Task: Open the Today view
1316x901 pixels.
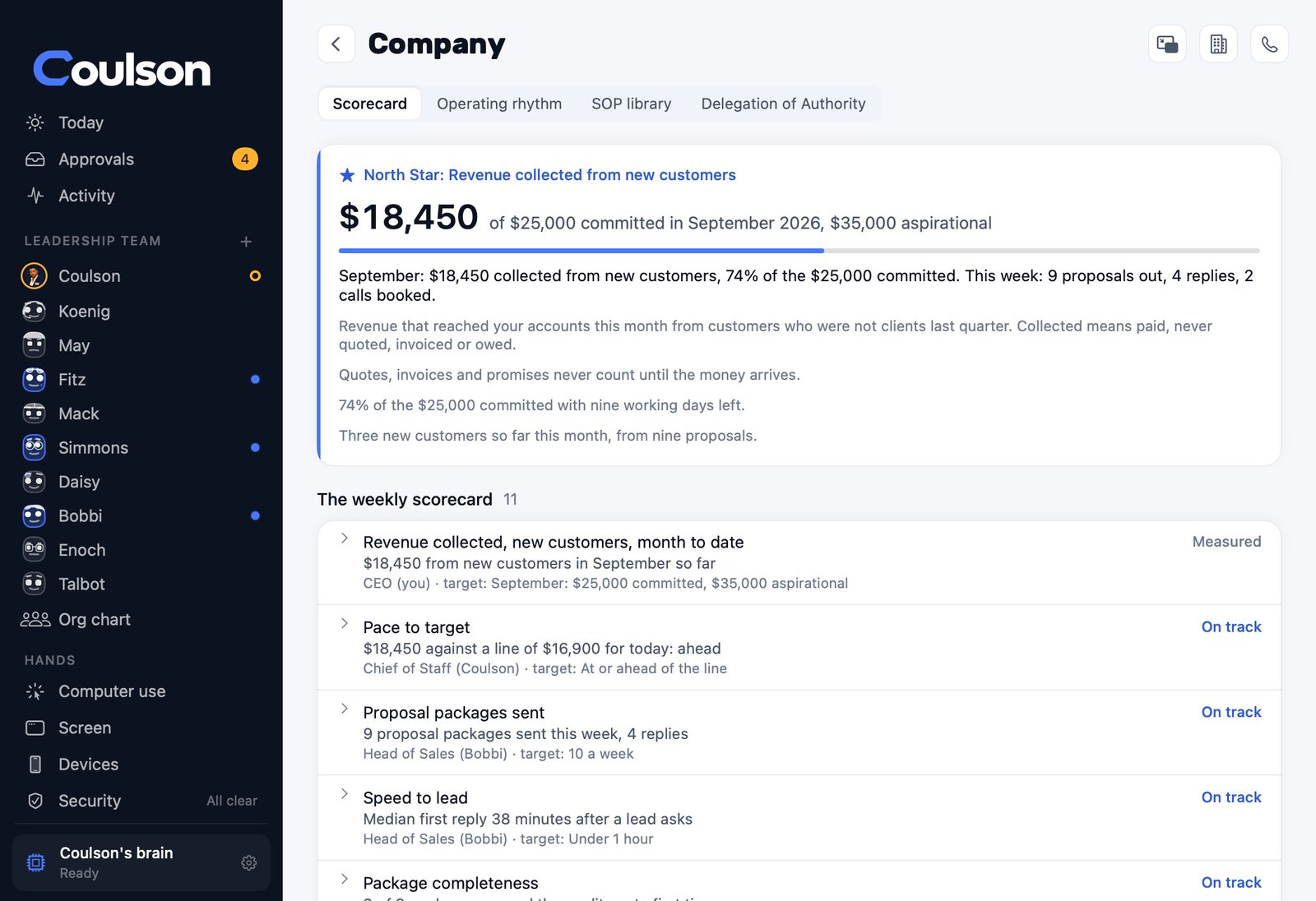Action: 141,122
